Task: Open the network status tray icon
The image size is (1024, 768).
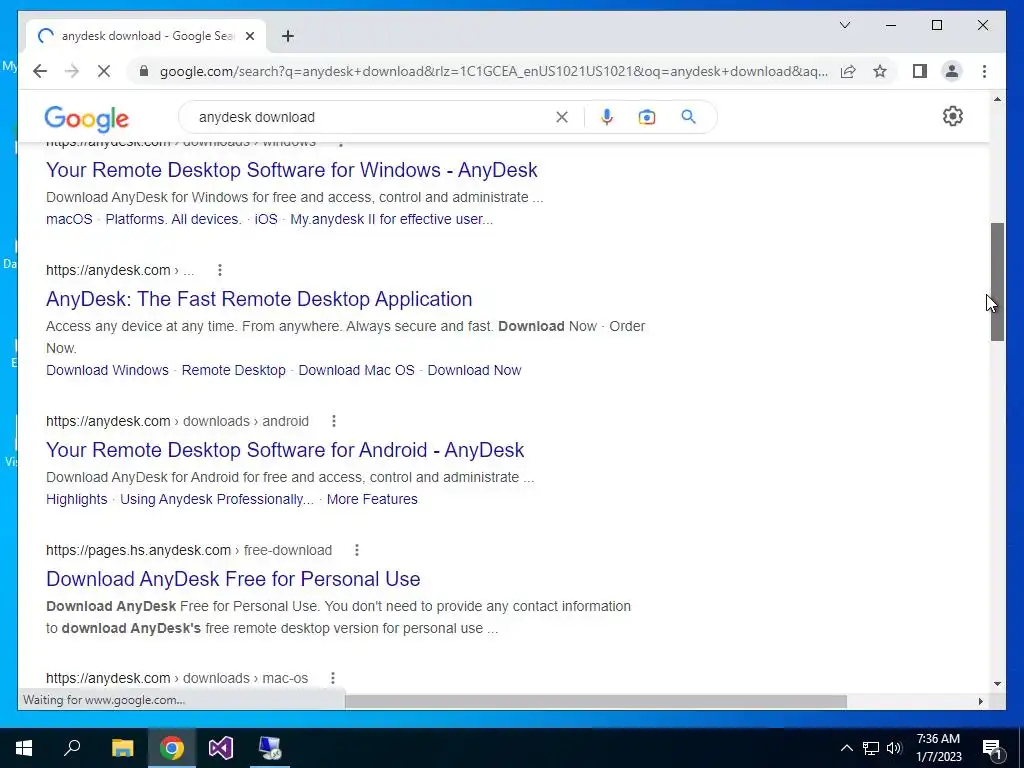Action: click(871, 748)
